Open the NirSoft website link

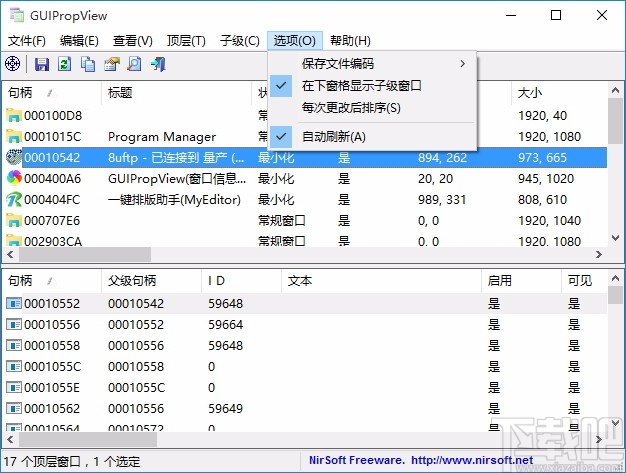(x=472, y=460)
